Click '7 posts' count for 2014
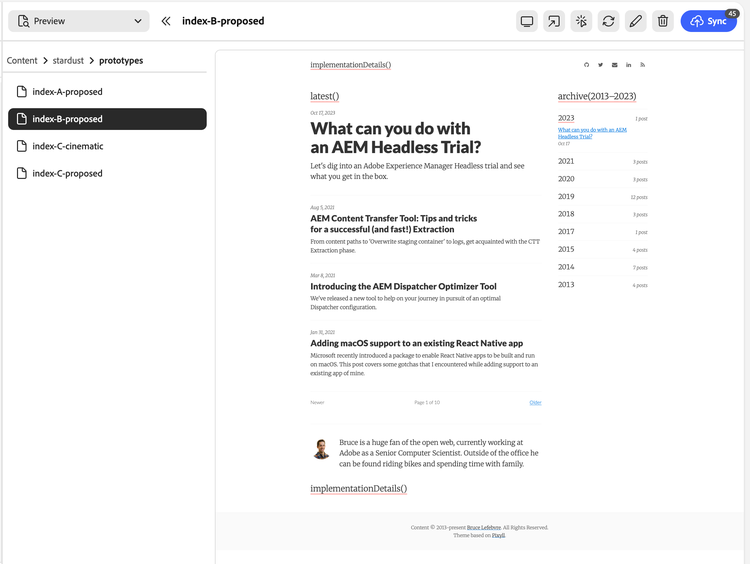This screenshot has height=564, width=750. click(x=640, y=267)
